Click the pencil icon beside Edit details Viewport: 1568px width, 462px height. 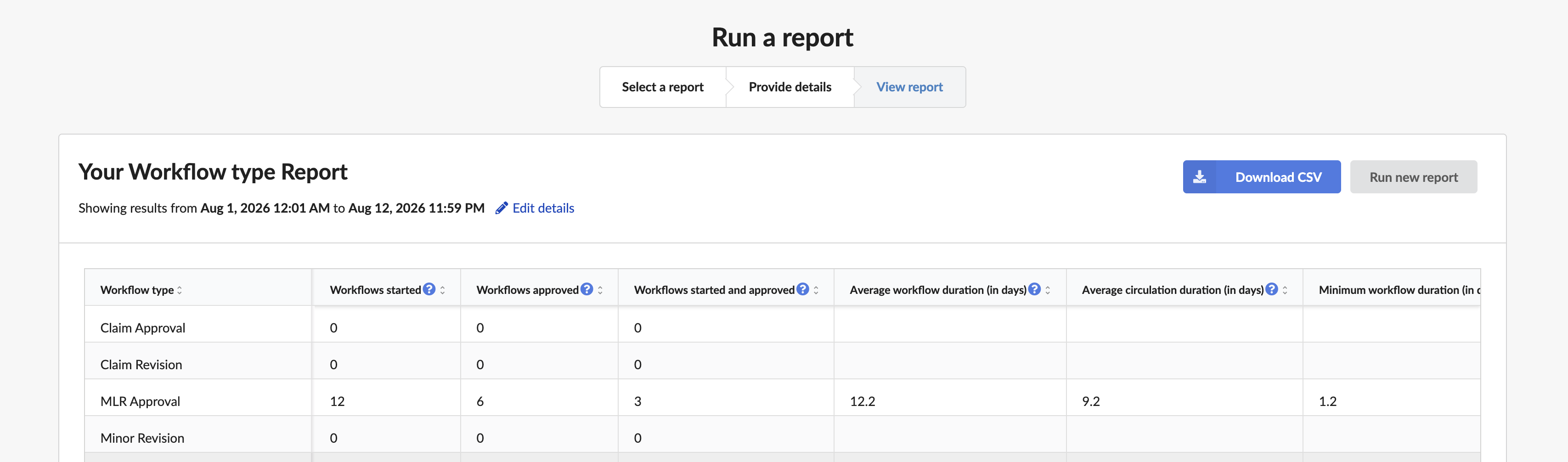[502, 208]
